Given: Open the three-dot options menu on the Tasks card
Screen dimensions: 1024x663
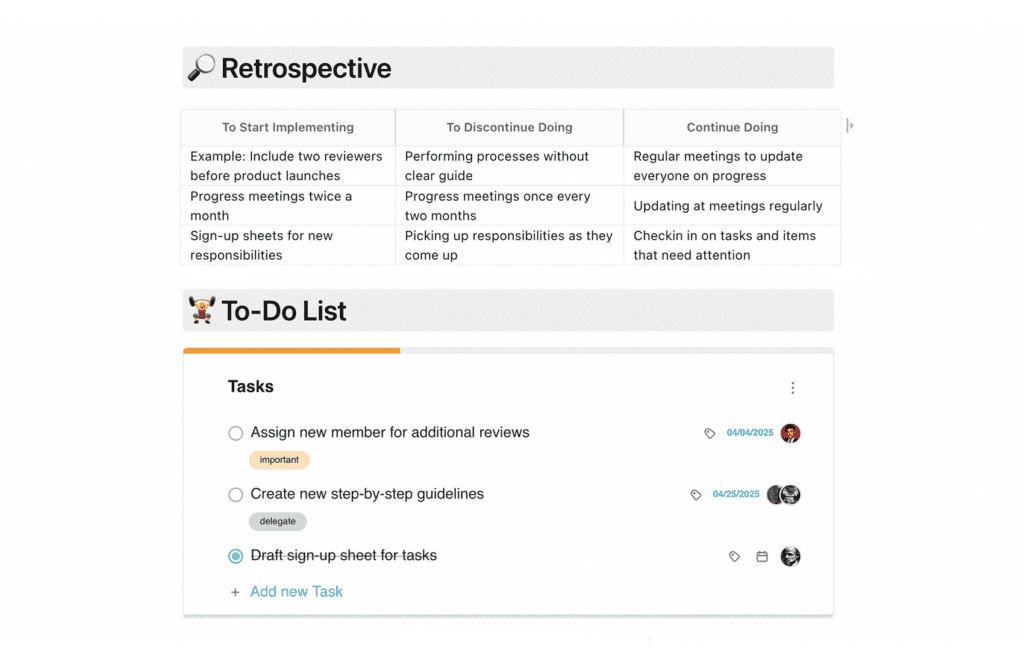Looking at the screenshot, I should click(x=793, y=388).
